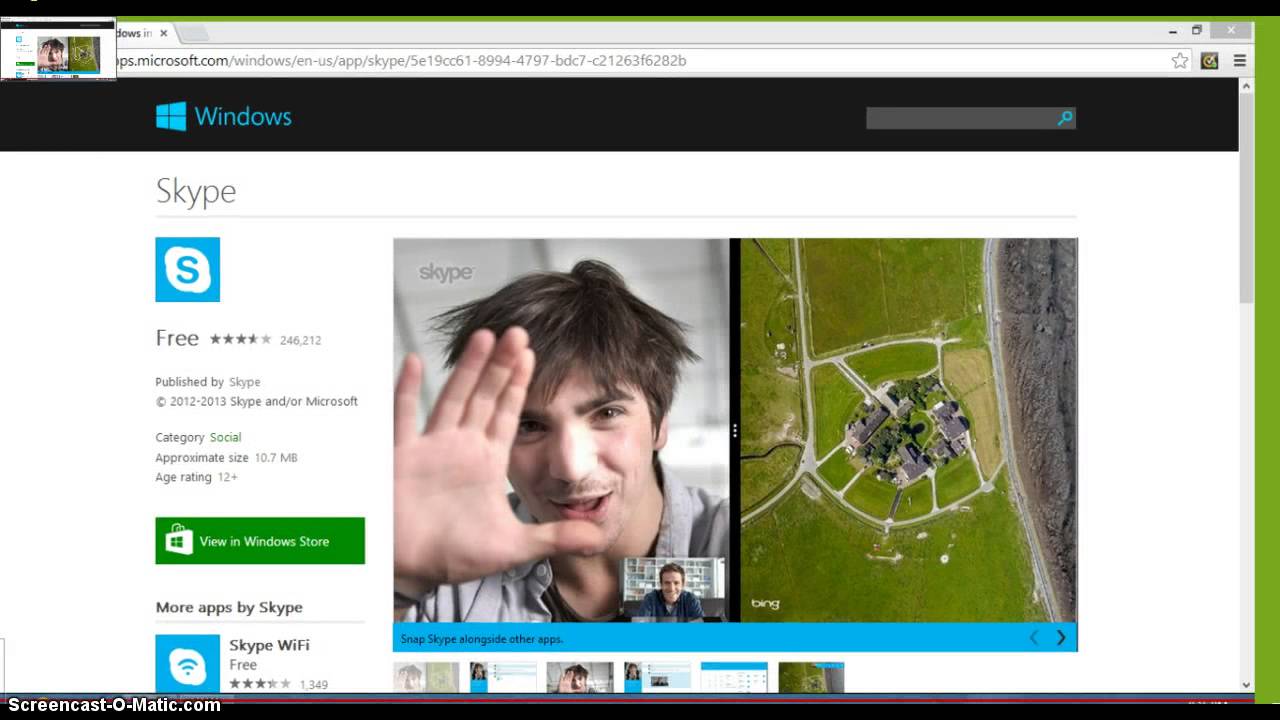Select the sixth aerial screenshot thumbnail
Screen dimensions: 1280x720
tap(811, 677)
